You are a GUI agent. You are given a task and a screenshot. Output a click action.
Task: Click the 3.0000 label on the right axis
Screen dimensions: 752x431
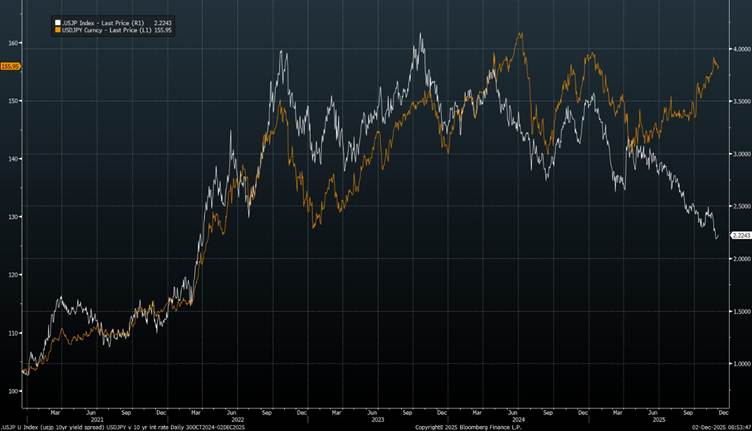[x=741, y=154]
